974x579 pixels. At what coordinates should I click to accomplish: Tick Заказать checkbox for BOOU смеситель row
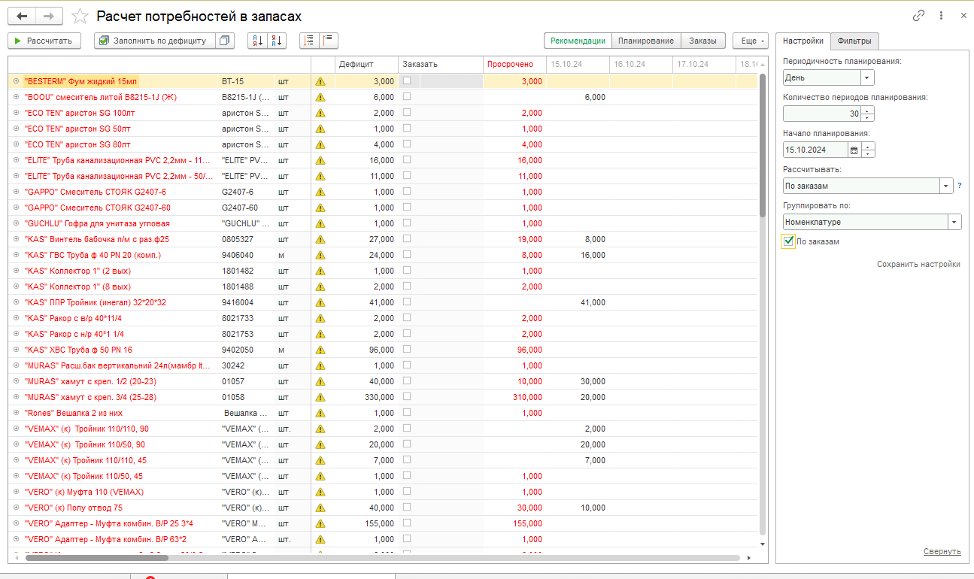click(407, 97)
